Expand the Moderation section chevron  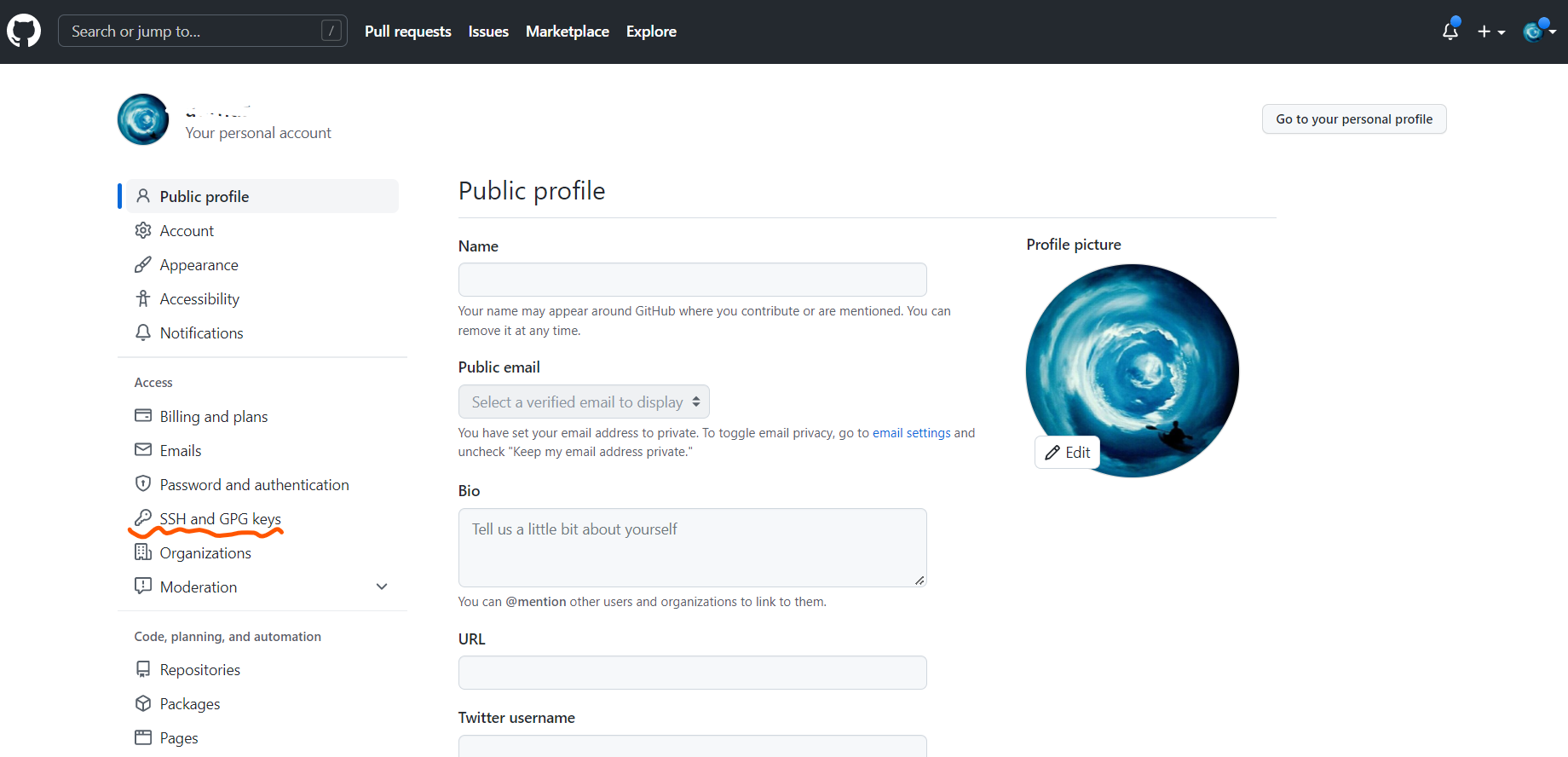[382, 587]
